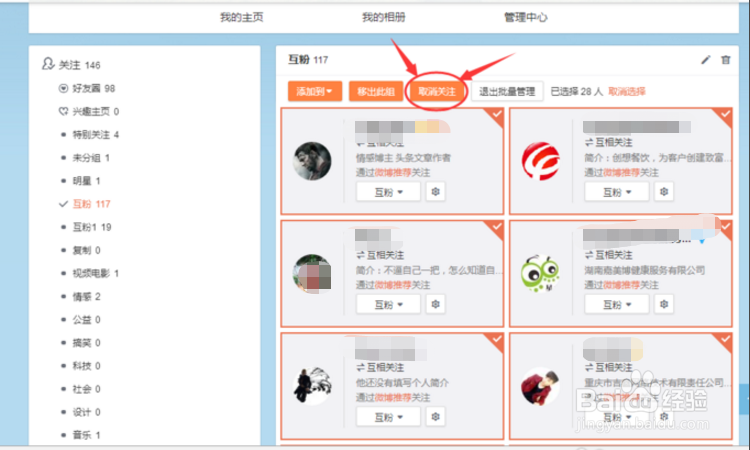
Task: Click the 兴趣主页 heart icon
Action: pos(63,111)
